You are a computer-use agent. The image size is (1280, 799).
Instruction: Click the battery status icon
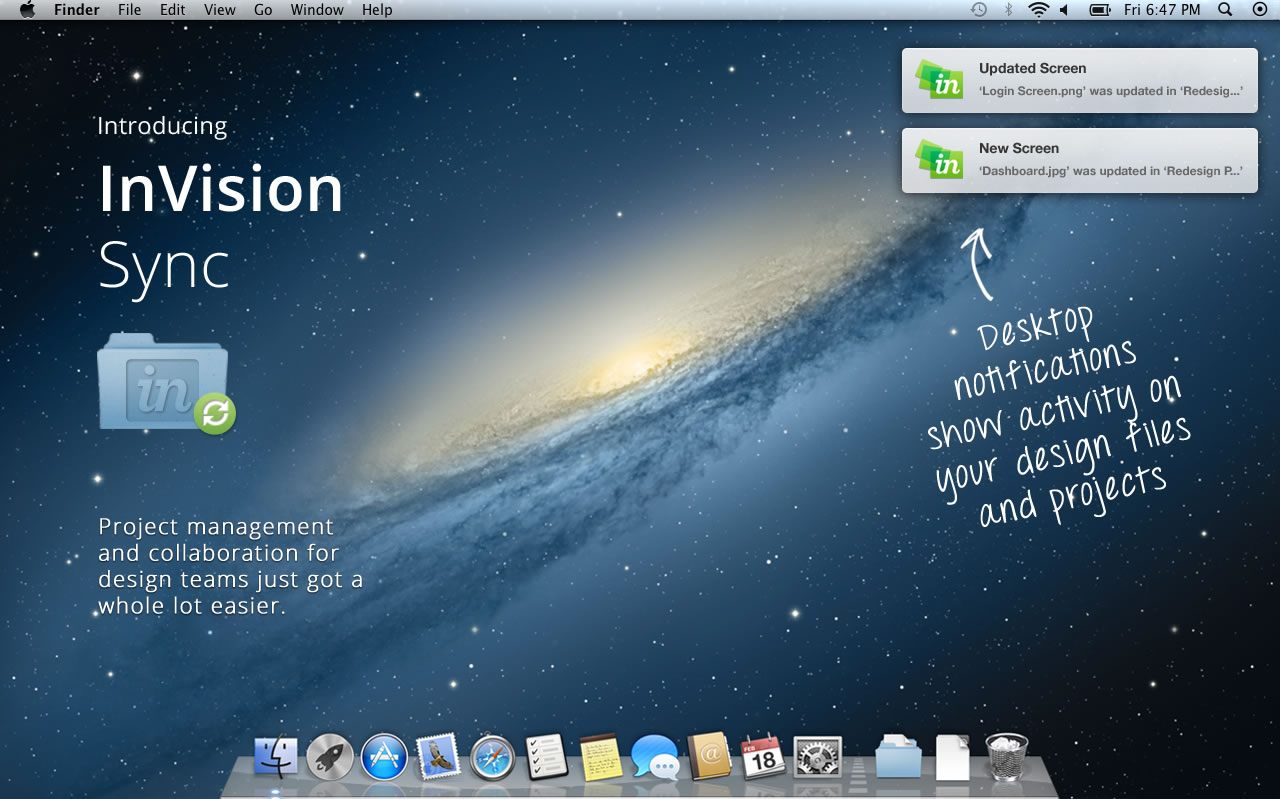pyautogui.click(x=1100, y=10)
